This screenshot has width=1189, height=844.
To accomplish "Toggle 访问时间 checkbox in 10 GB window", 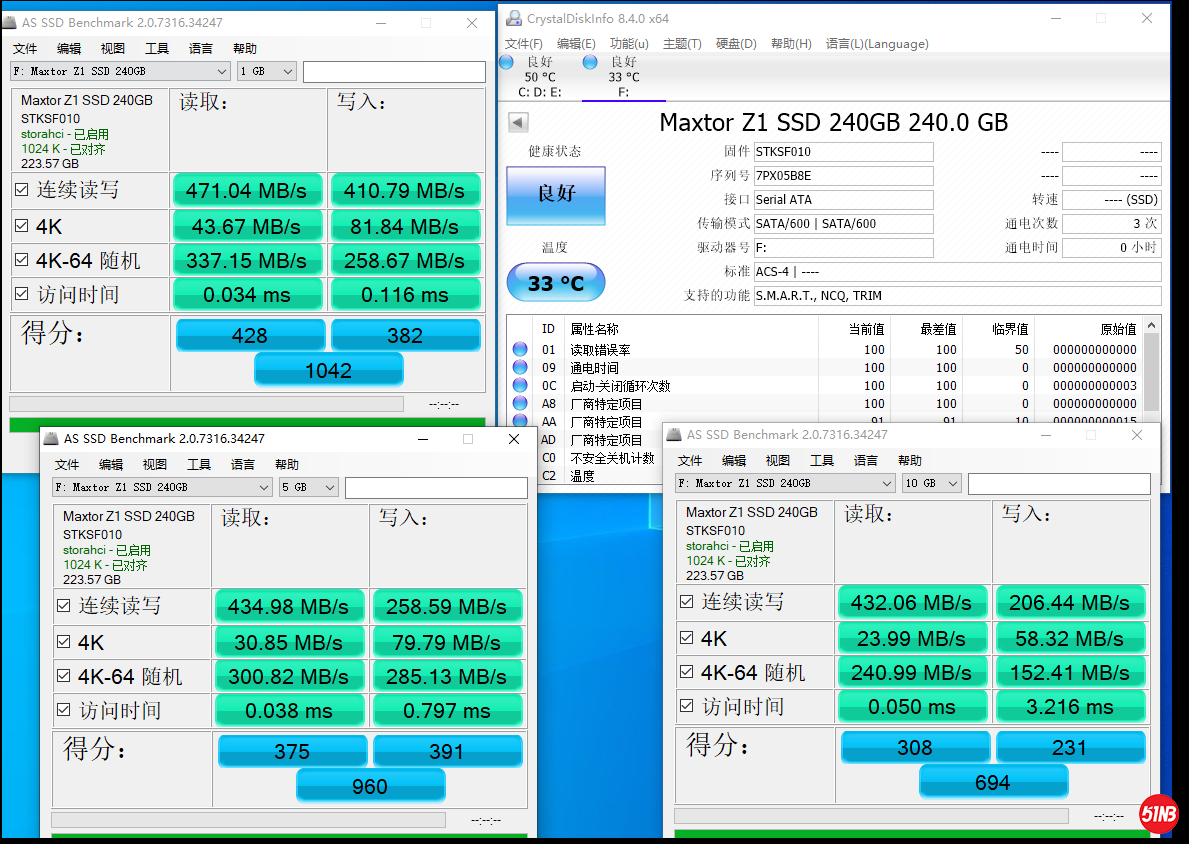I will pos(686,707).
